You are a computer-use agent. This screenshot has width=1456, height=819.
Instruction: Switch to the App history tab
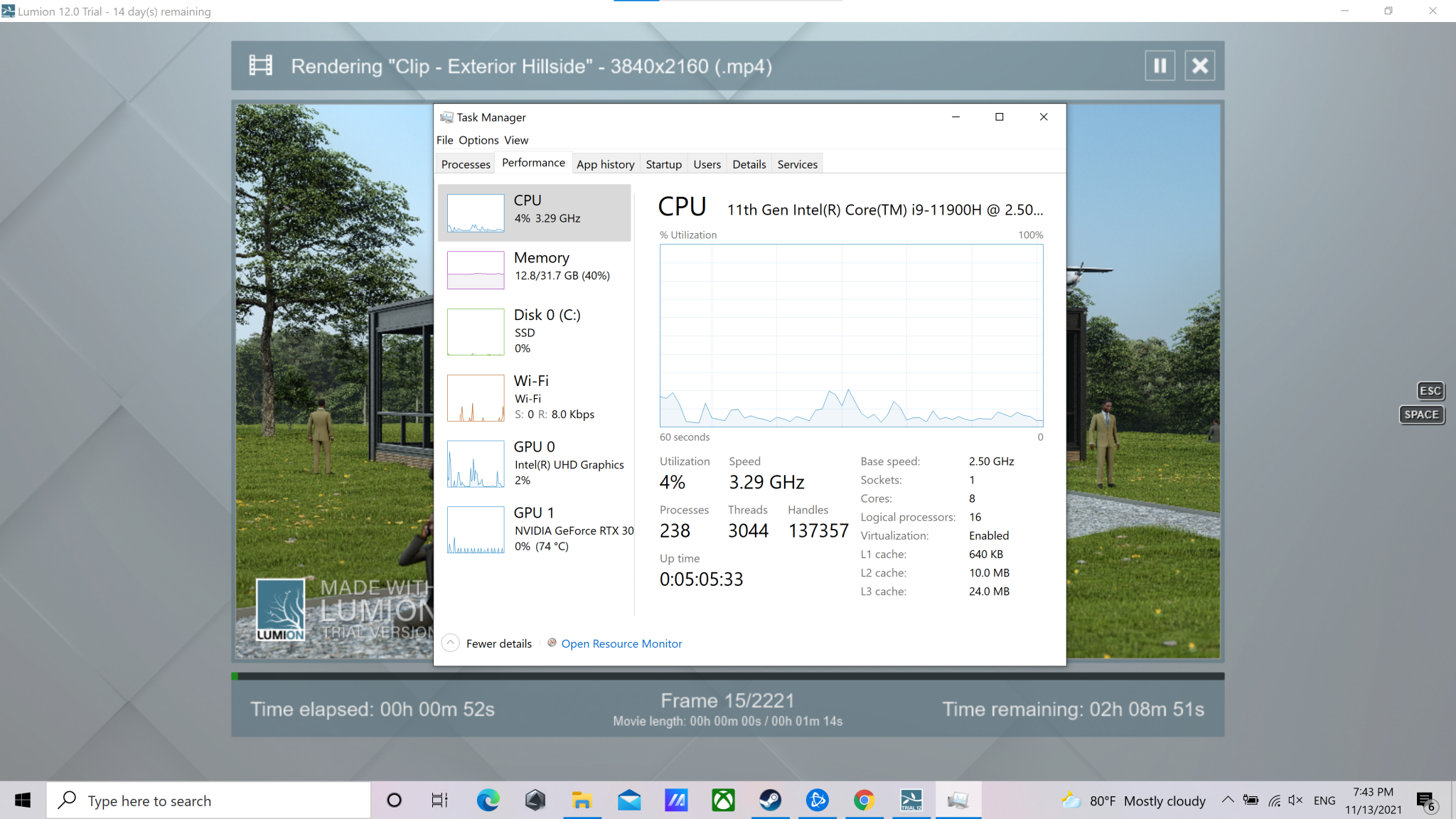pyautogui.click(x=606, y=164)
